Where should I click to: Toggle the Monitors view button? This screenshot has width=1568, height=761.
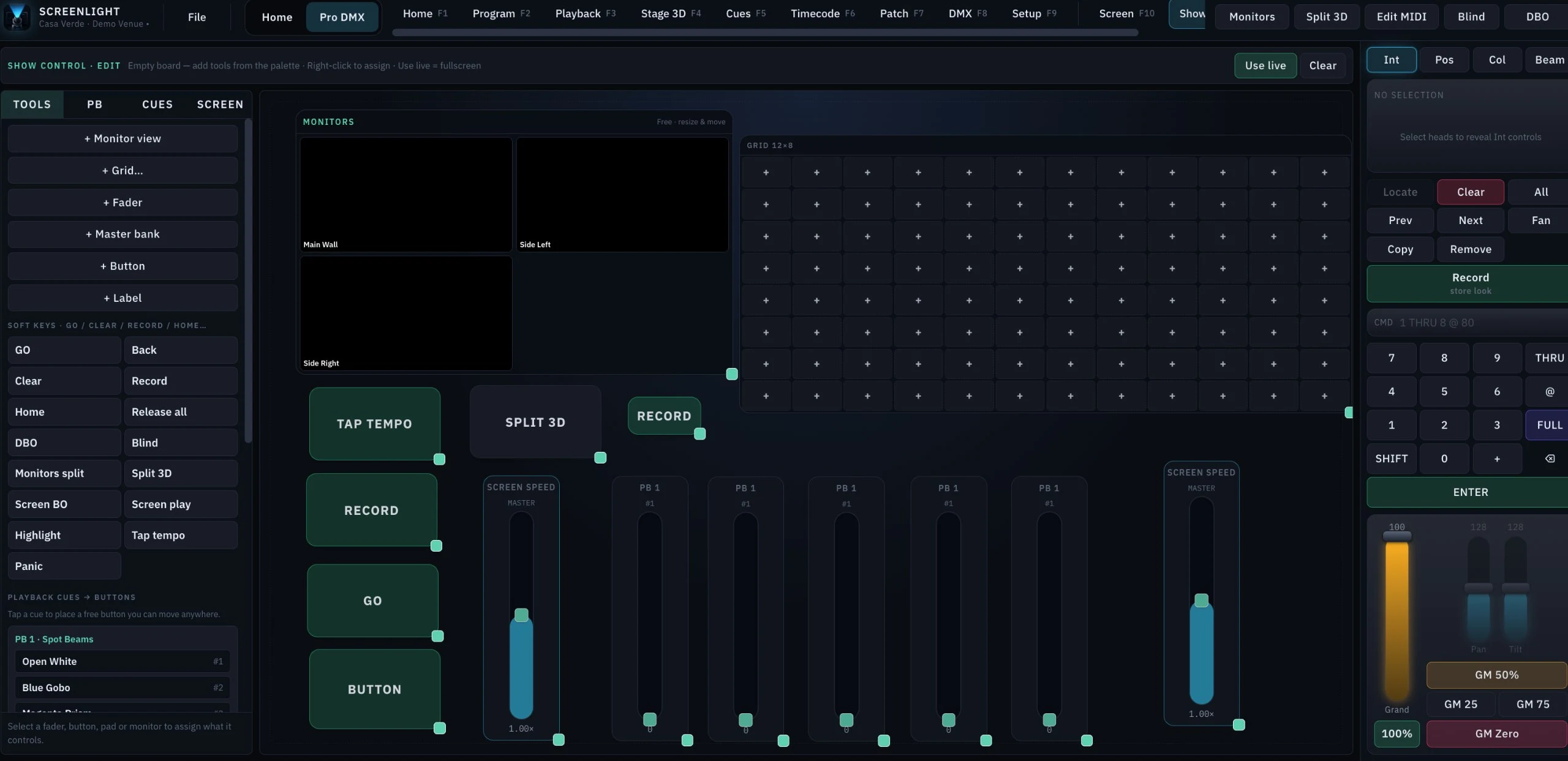[1252, 17]
